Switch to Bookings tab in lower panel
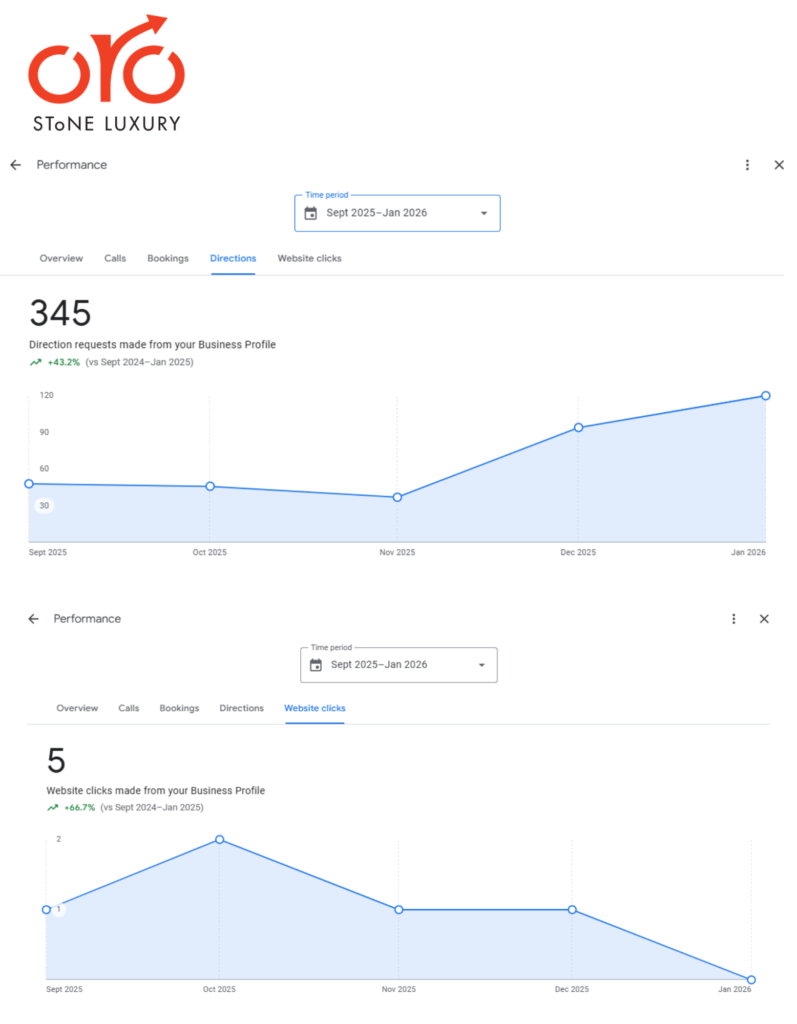797x1024 pixels. tap(179, 708)
